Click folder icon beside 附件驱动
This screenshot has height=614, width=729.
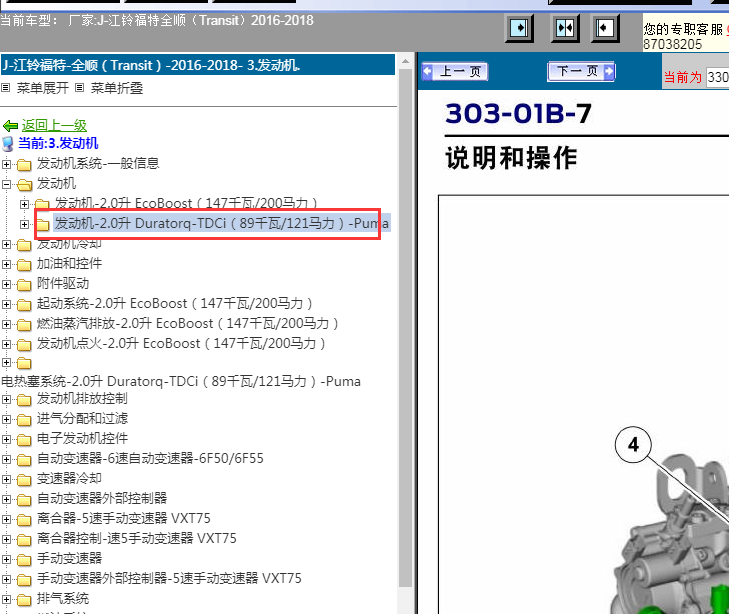point(24,285)
